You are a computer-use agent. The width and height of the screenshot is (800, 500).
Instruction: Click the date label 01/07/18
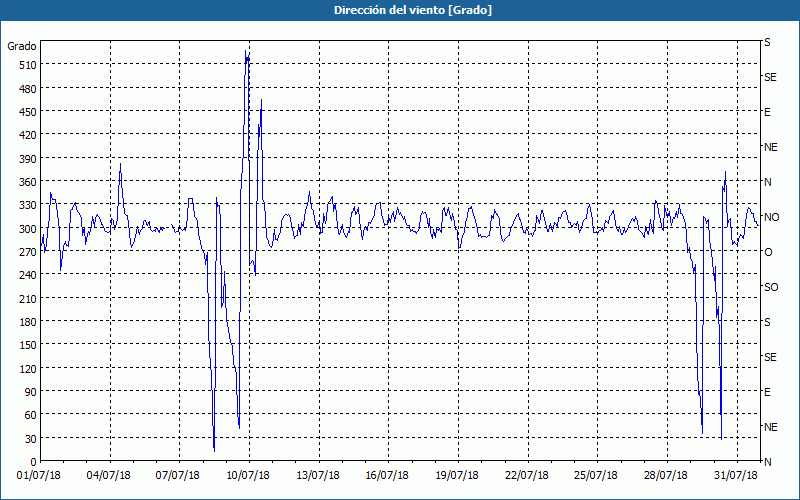click(39, 476)
